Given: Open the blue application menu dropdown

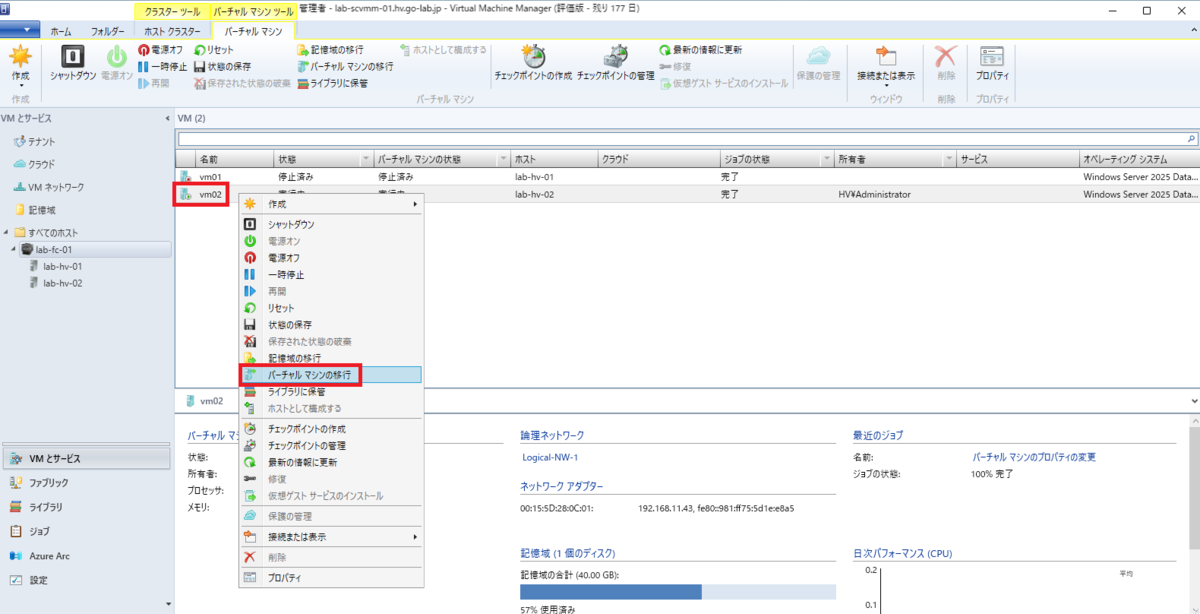Looking at the screenshot, I should click(x=21, y=31).
